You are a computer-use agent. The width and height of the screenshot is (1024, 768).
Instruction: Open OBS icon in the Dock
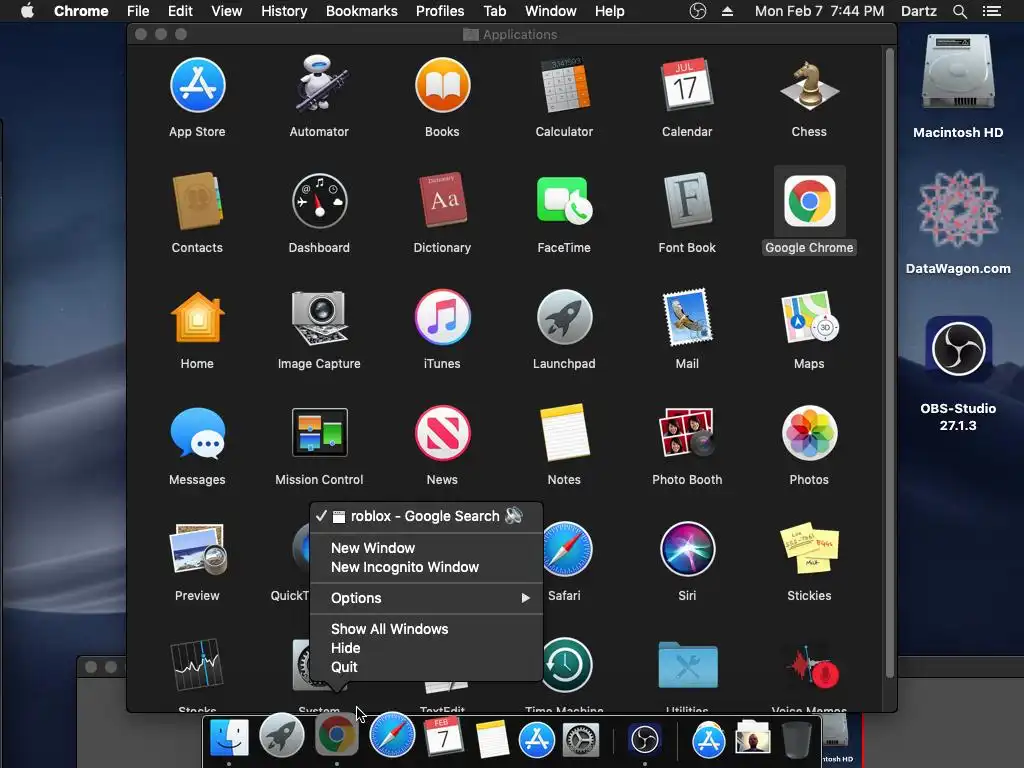point(645,740)
